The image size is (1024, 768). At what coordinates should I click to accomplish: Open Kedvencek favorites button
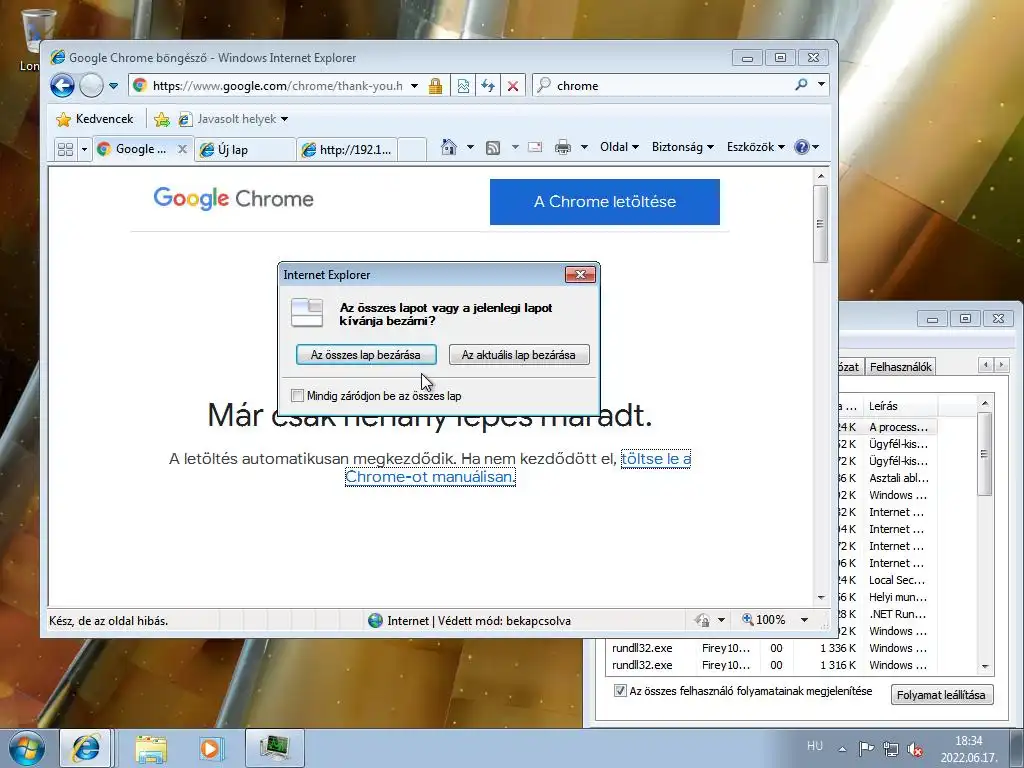[x=95, y=119]
